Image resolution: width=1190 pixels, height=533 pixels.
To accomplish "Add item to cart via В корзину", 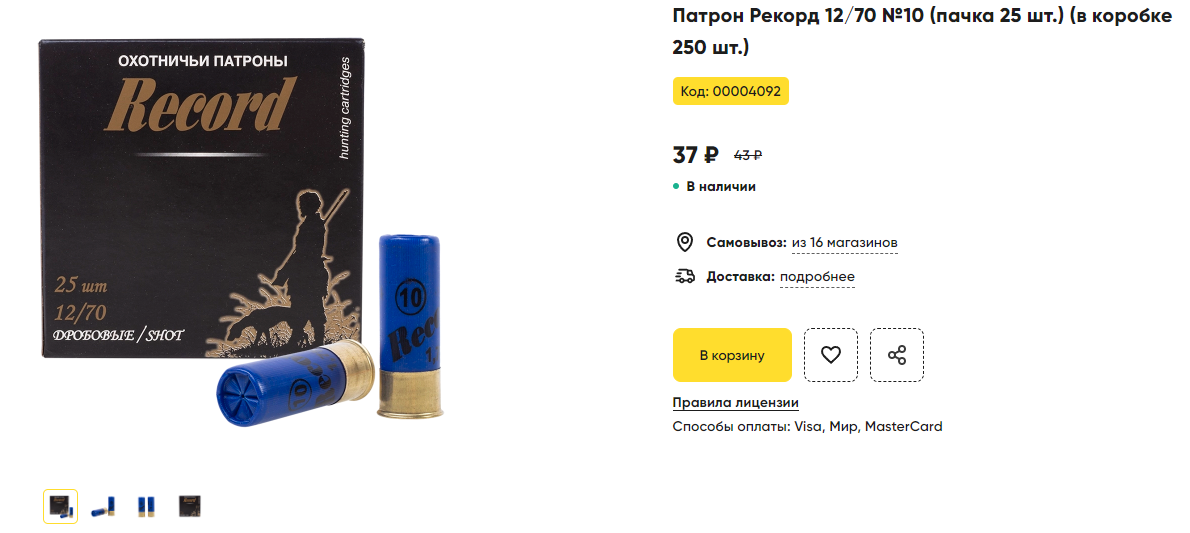I will (732, 355).
